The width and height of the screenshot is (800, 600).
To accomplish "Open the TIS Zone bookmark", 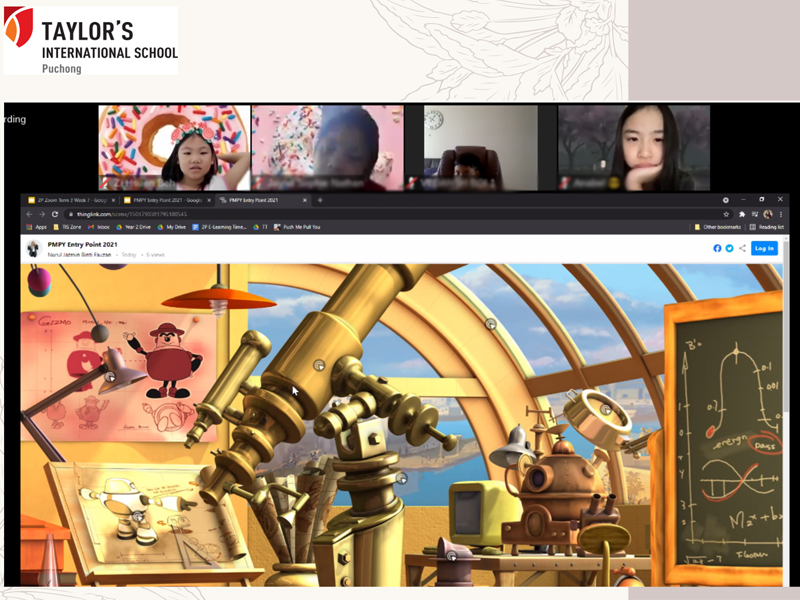I will coord(67,227).
